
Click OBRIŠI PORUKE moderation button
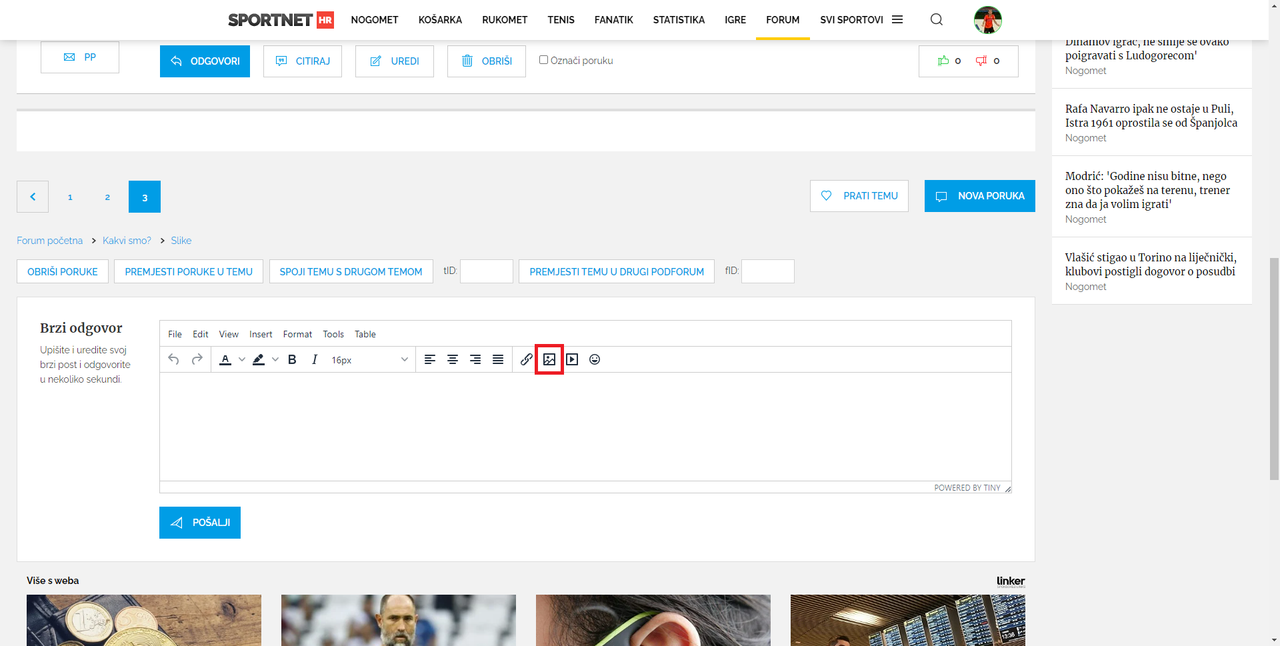pos(63,271)
